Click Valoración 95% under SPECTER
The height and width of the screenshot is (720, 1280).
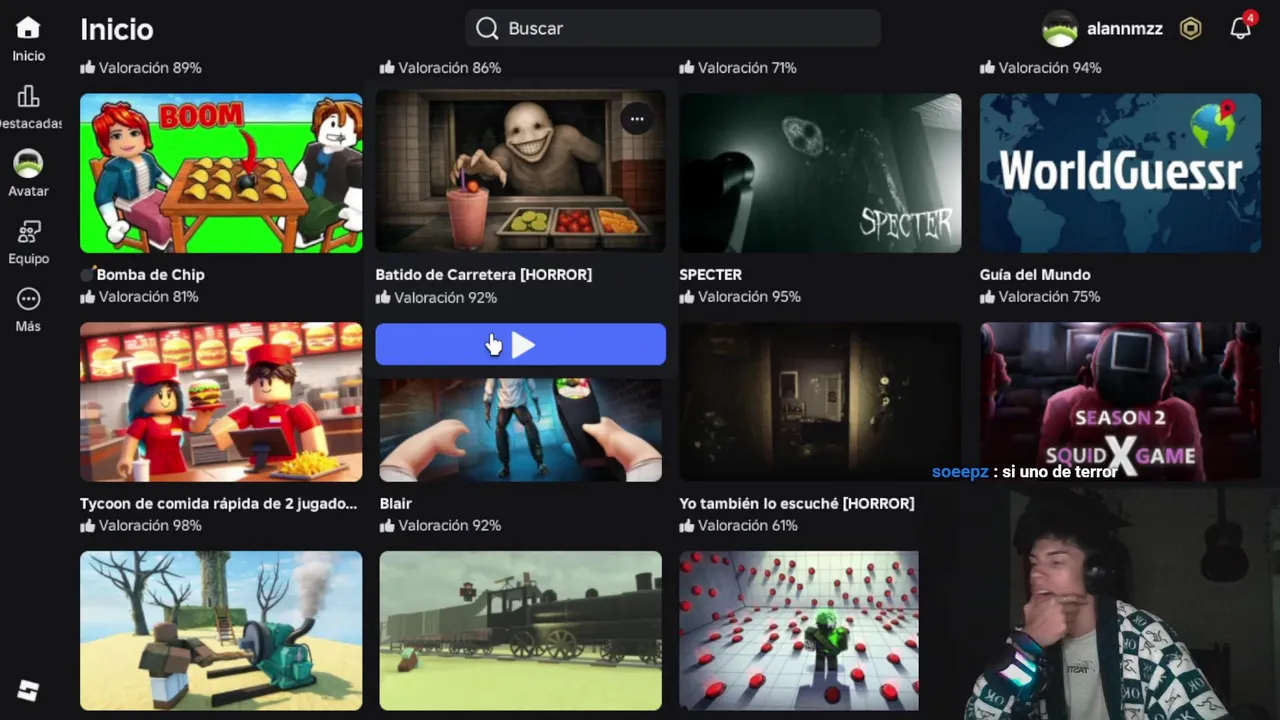click(740, 296)
